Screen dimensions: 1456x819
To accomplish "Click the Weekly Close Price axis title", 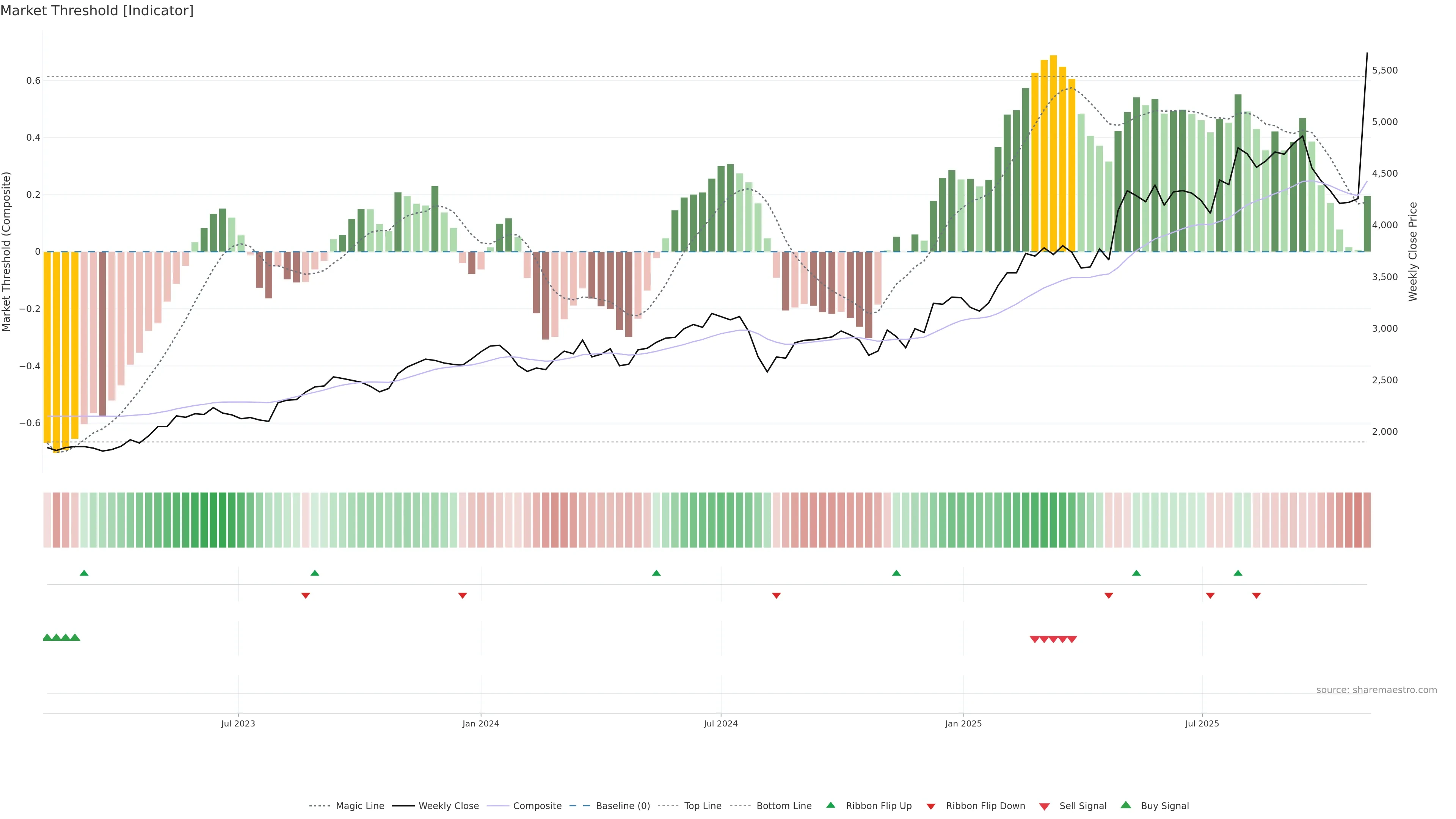I will pos(1413,251).
